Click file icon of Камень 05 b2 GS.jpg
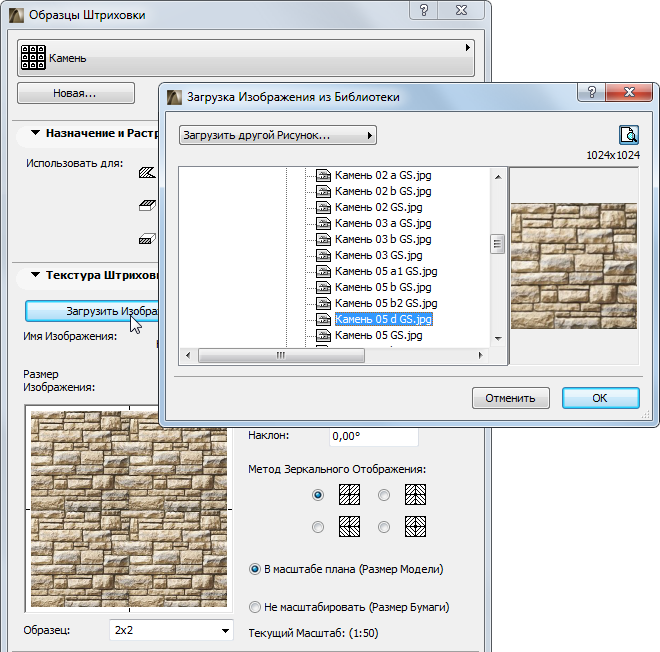The image size is (660, 652). 323,303
